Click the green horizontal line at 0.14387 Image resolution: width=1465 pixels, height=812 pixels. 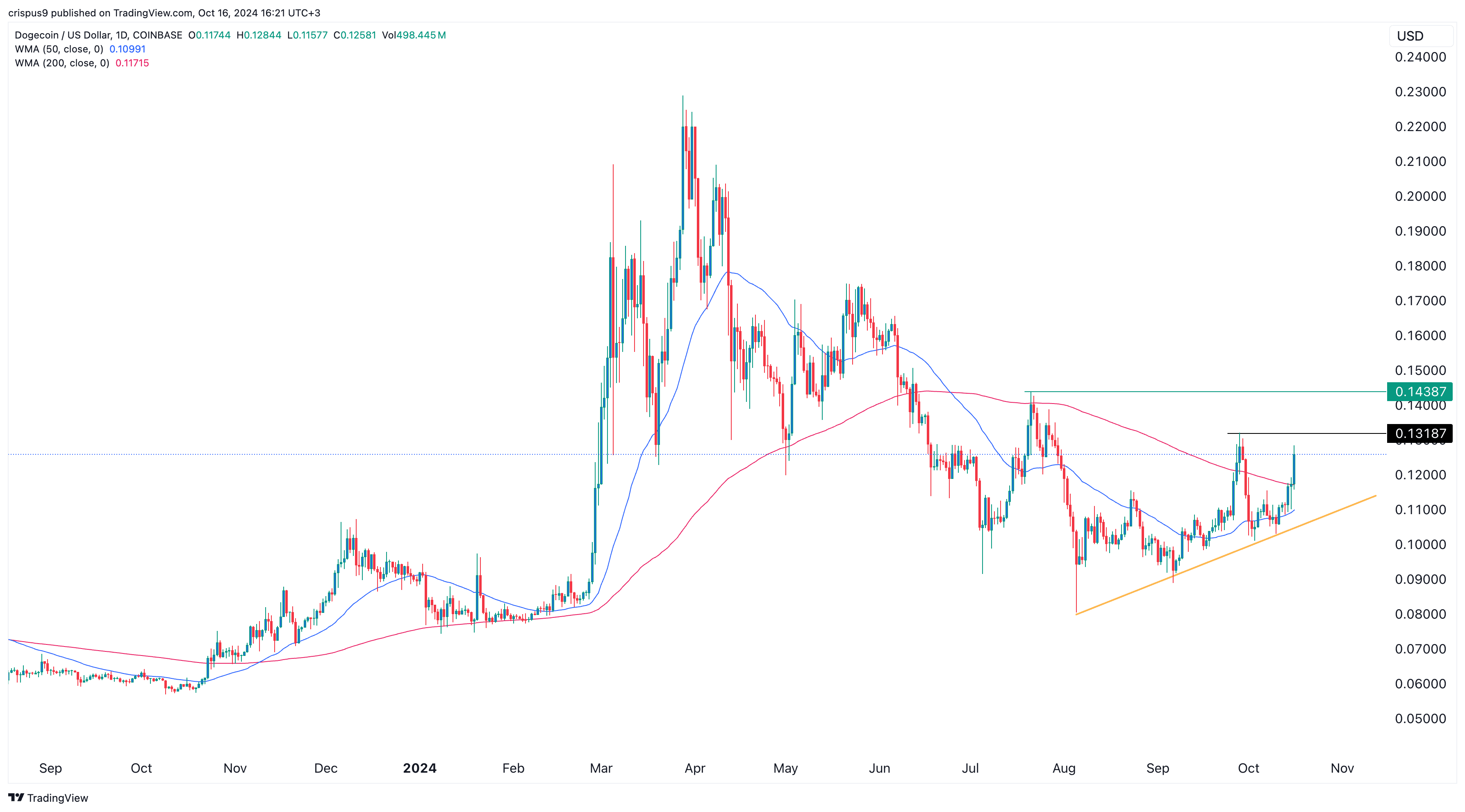tap(1206, 392)
